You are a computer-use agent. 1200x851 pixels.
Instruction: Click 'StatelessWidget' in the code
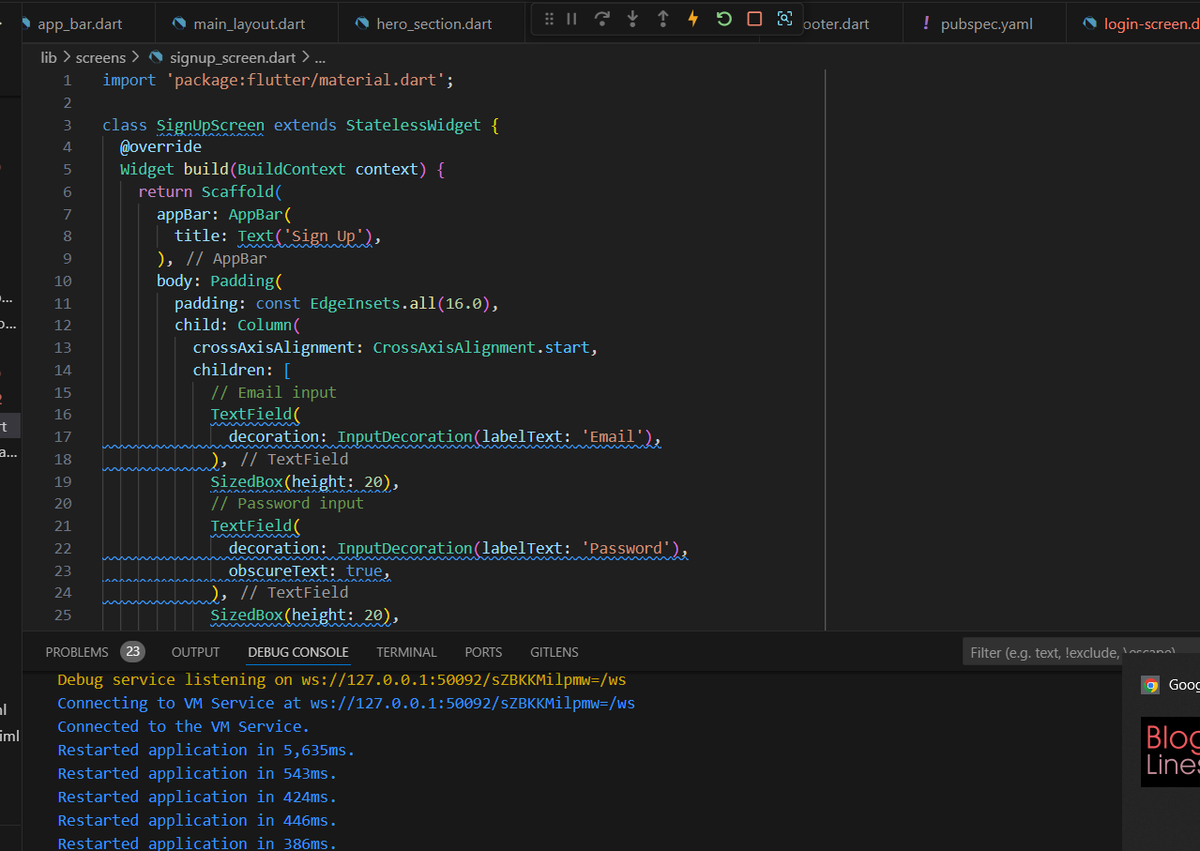point(413,125)
